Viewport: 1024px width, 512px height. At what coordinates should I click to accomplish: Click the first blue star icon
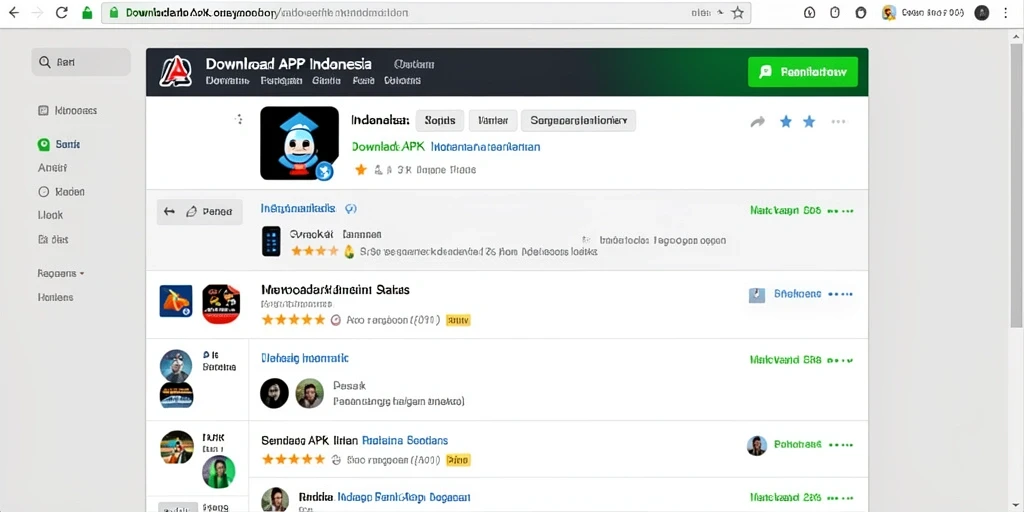(x=786, y=121)
